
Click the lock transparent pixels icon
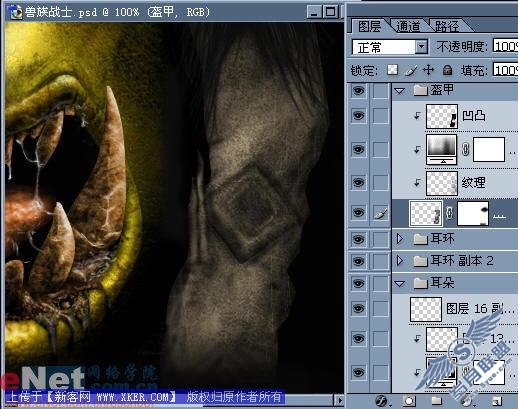tap(393, 70)
